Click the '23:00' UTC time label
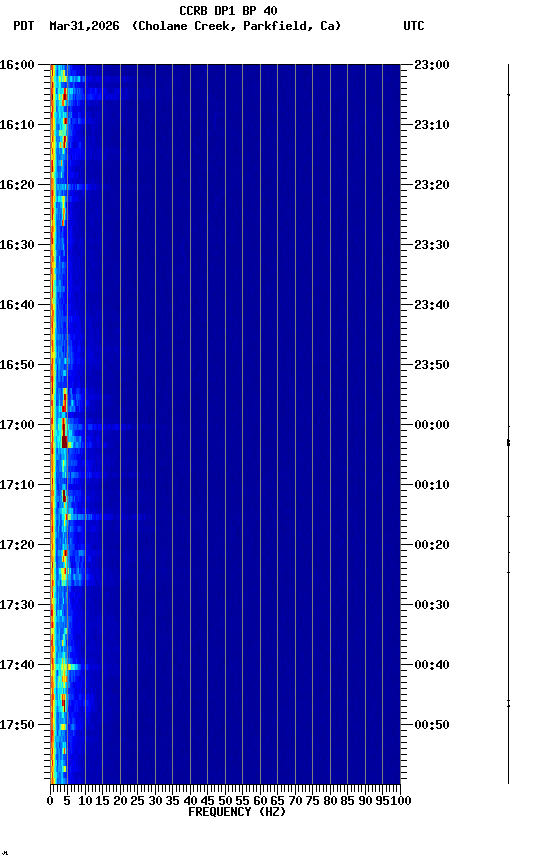Image resolution: width=552 pixels, height=864 pixels. [x=432, y=65]
